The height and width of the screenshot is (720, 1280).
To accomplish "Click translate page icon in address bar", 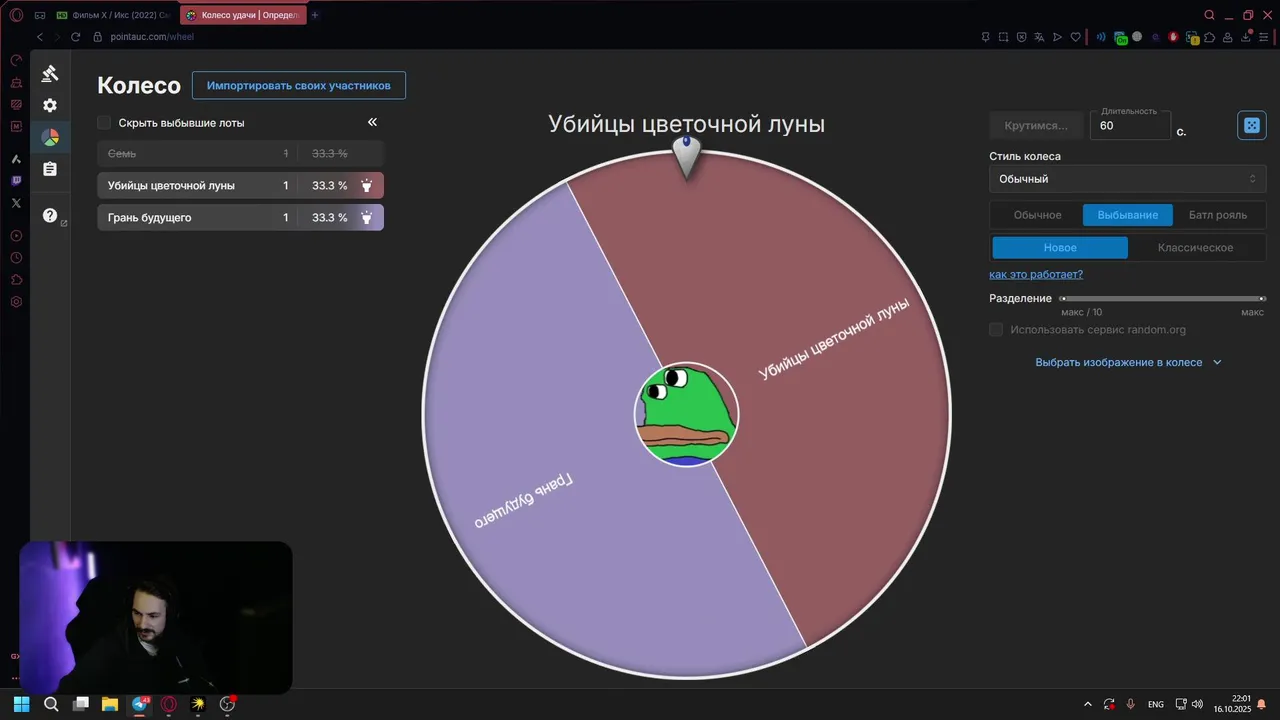I will coord(1040,37).
